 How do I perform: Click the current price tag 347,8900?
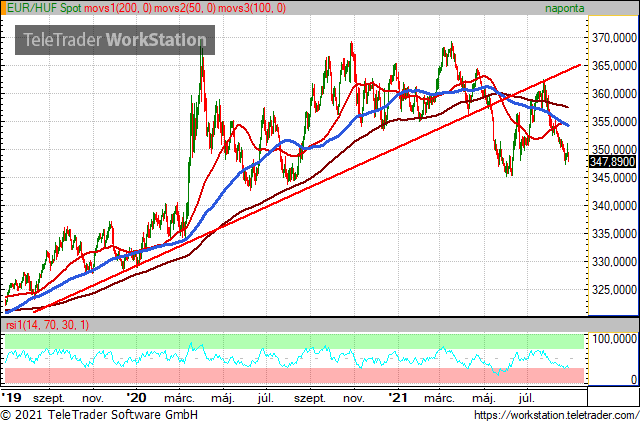[x=613, y=162]
